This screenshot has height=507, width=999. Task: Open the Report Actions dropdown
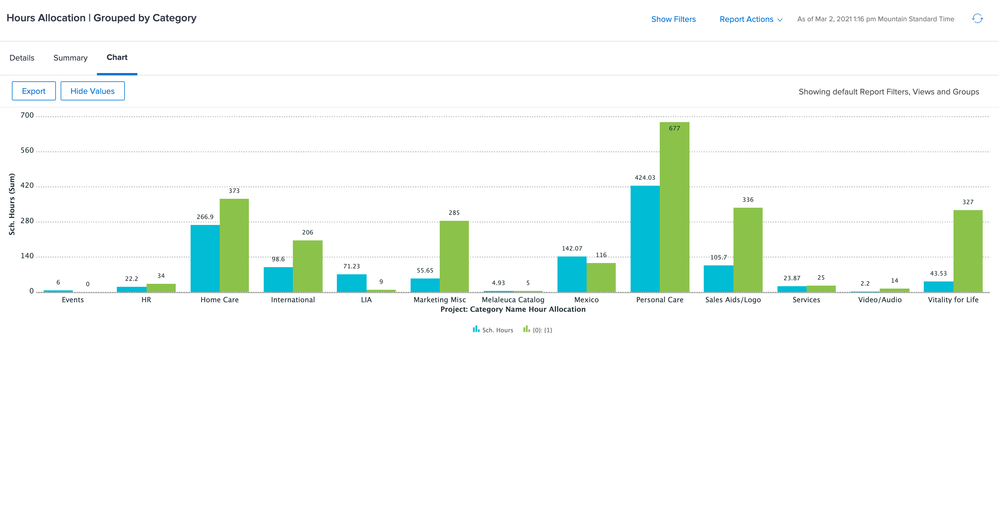[746, 19]
